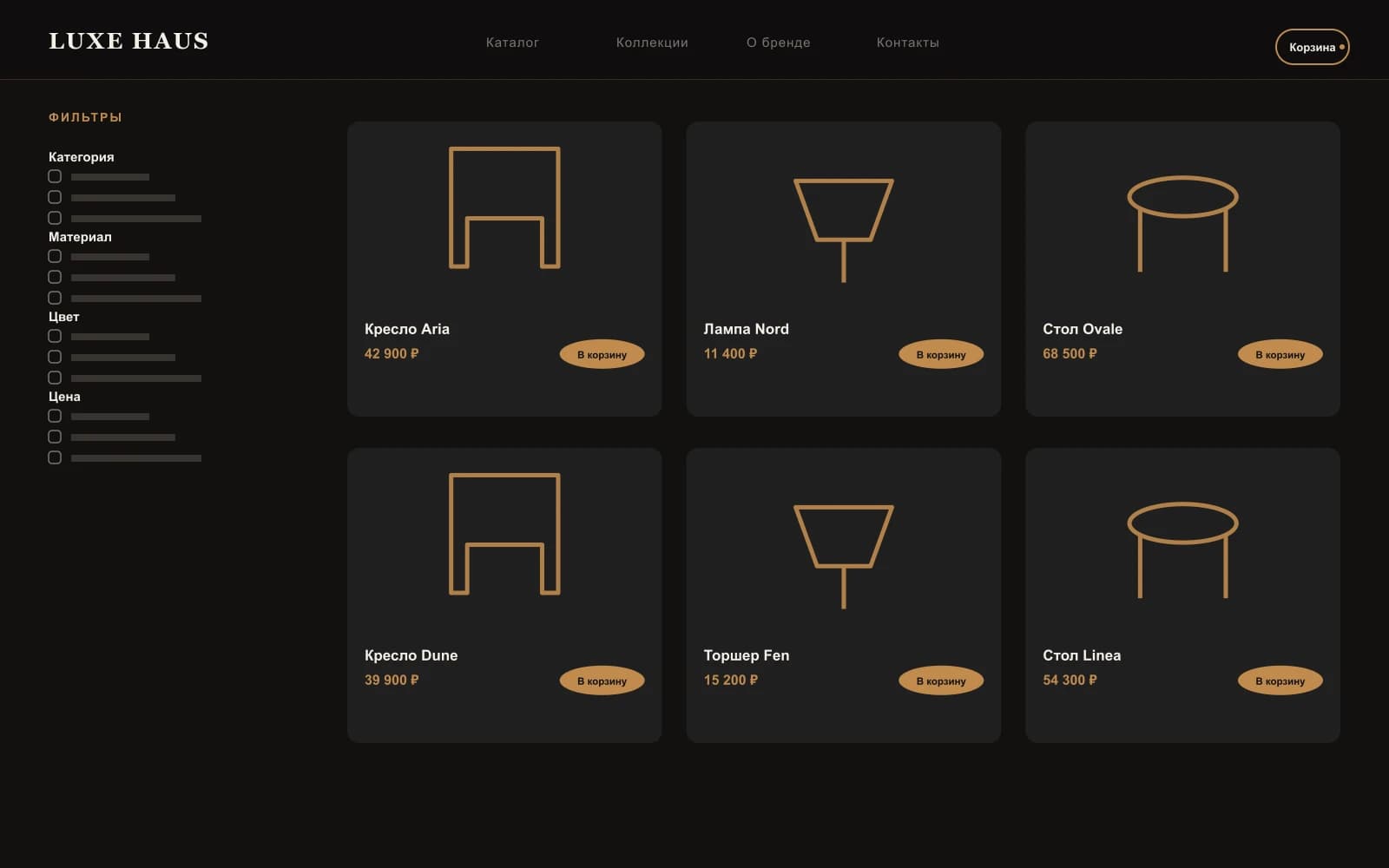
Task: Tick the second checkbox under Материал
Action: tap(55, 277)
